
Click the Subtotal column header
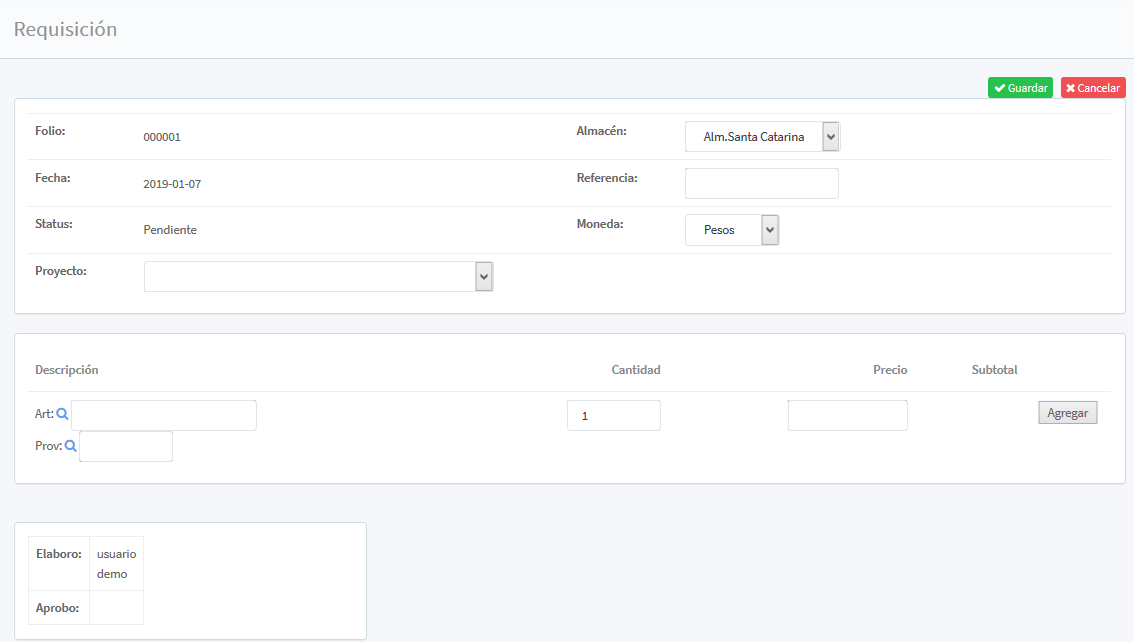click(994, 370)
